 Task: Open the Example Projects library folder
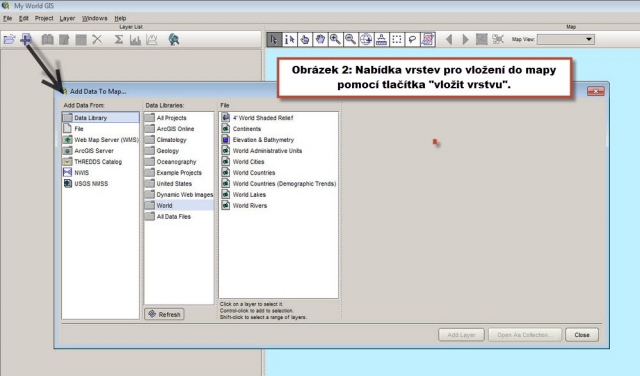click(179, 173)
